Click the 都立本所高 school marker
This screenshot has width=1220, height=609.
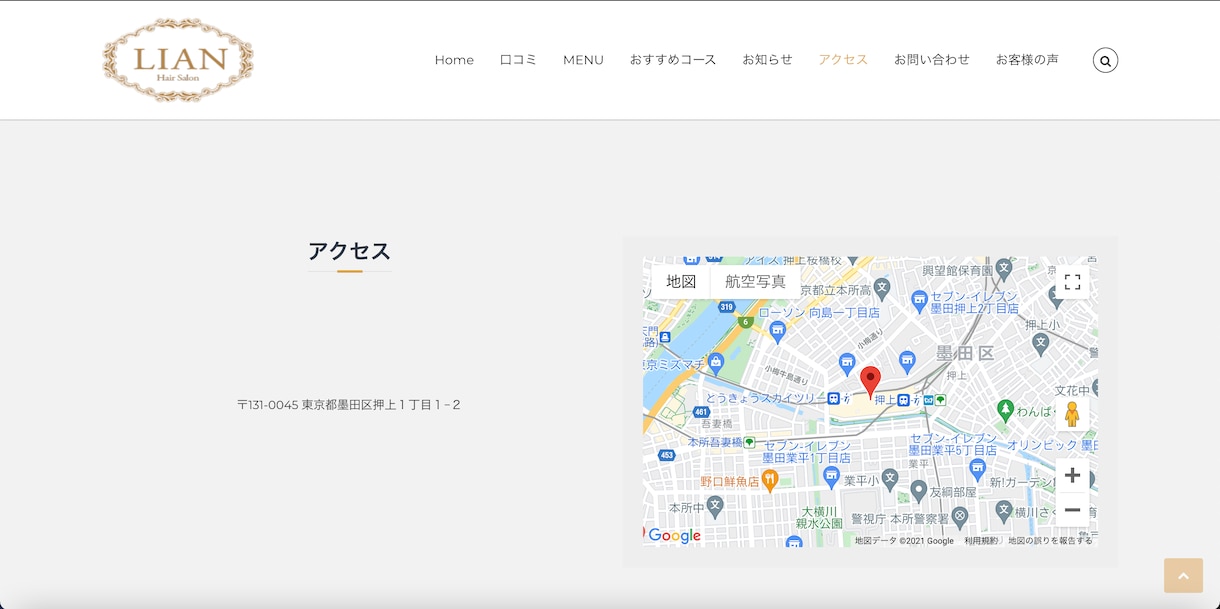point(881,289)
